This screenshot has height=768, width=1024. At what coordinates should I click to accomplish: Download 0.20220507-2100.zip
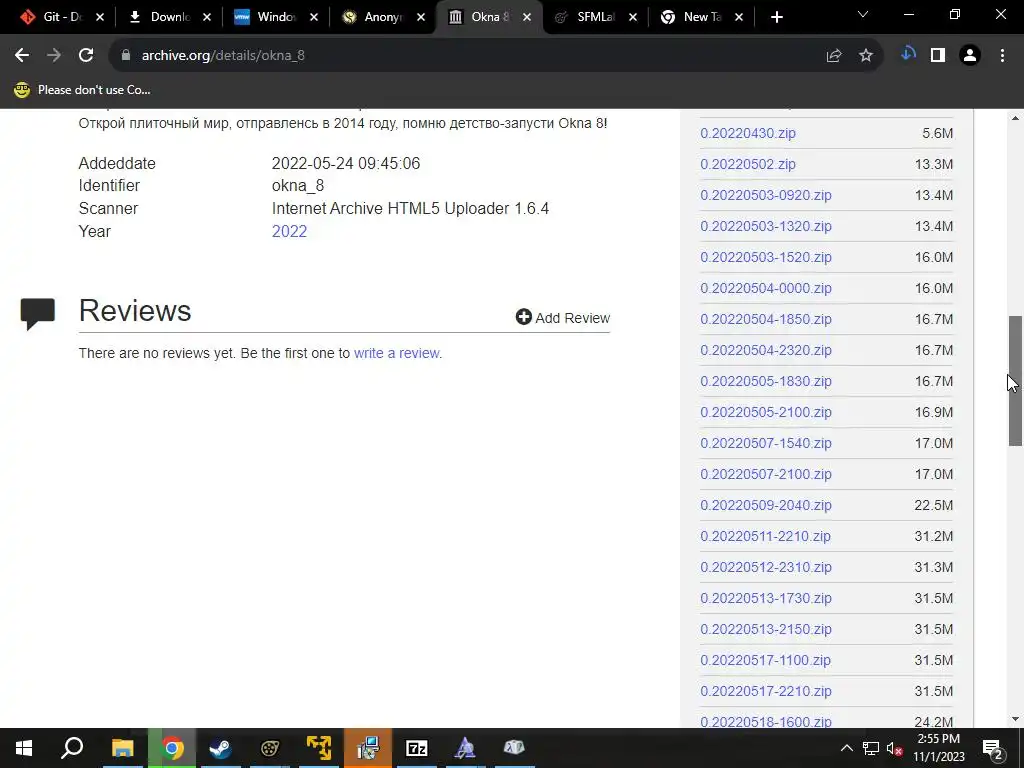click(x=766, y=474)
